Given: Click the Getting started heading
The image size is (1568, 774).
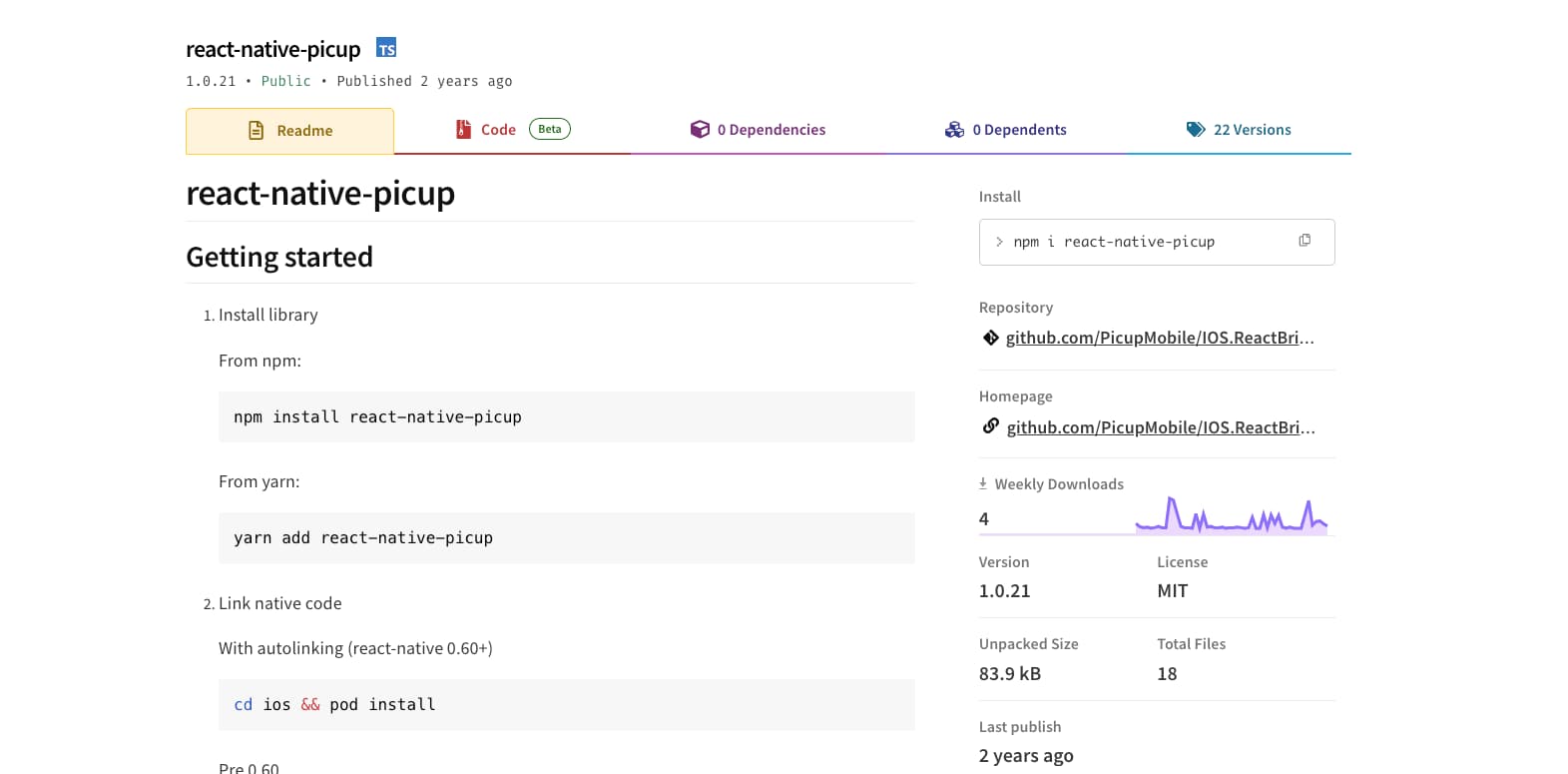Looking at the screenshot, I should (x=279, y=257).
